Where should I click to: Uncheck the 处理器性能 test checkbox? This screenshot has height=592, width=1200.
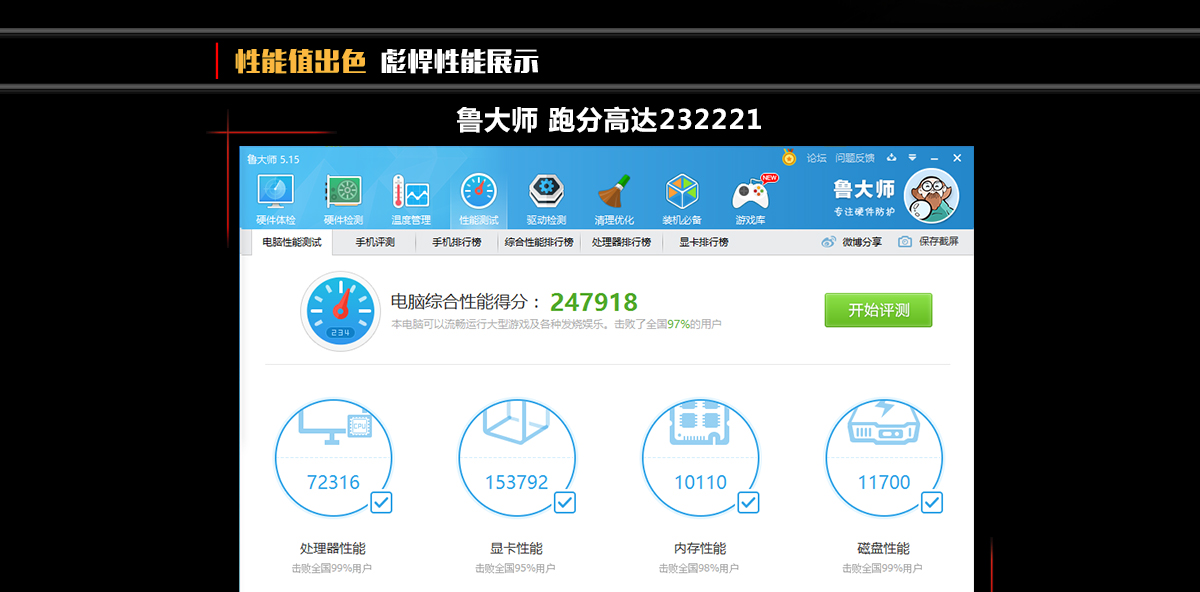[381, 502]
